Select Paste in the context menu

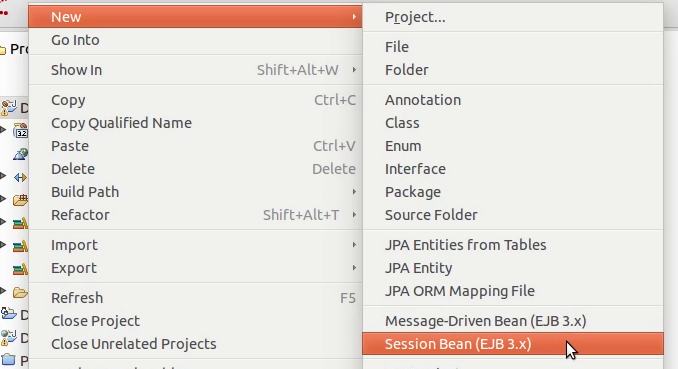(195, 146)
